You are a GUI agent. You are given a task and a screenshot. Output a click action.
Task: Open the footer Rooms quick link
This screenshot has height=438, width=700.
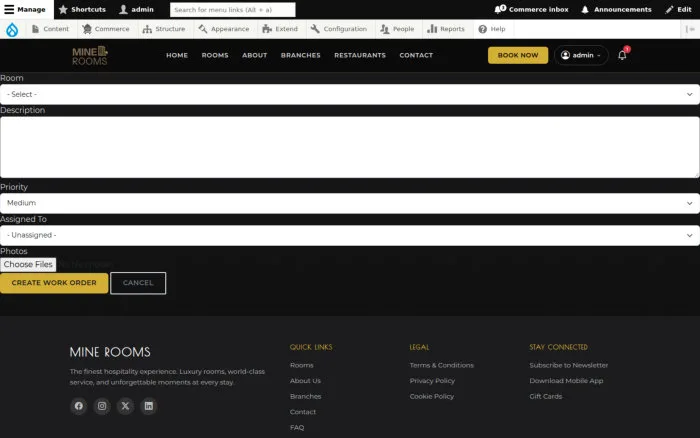point(302,365)
